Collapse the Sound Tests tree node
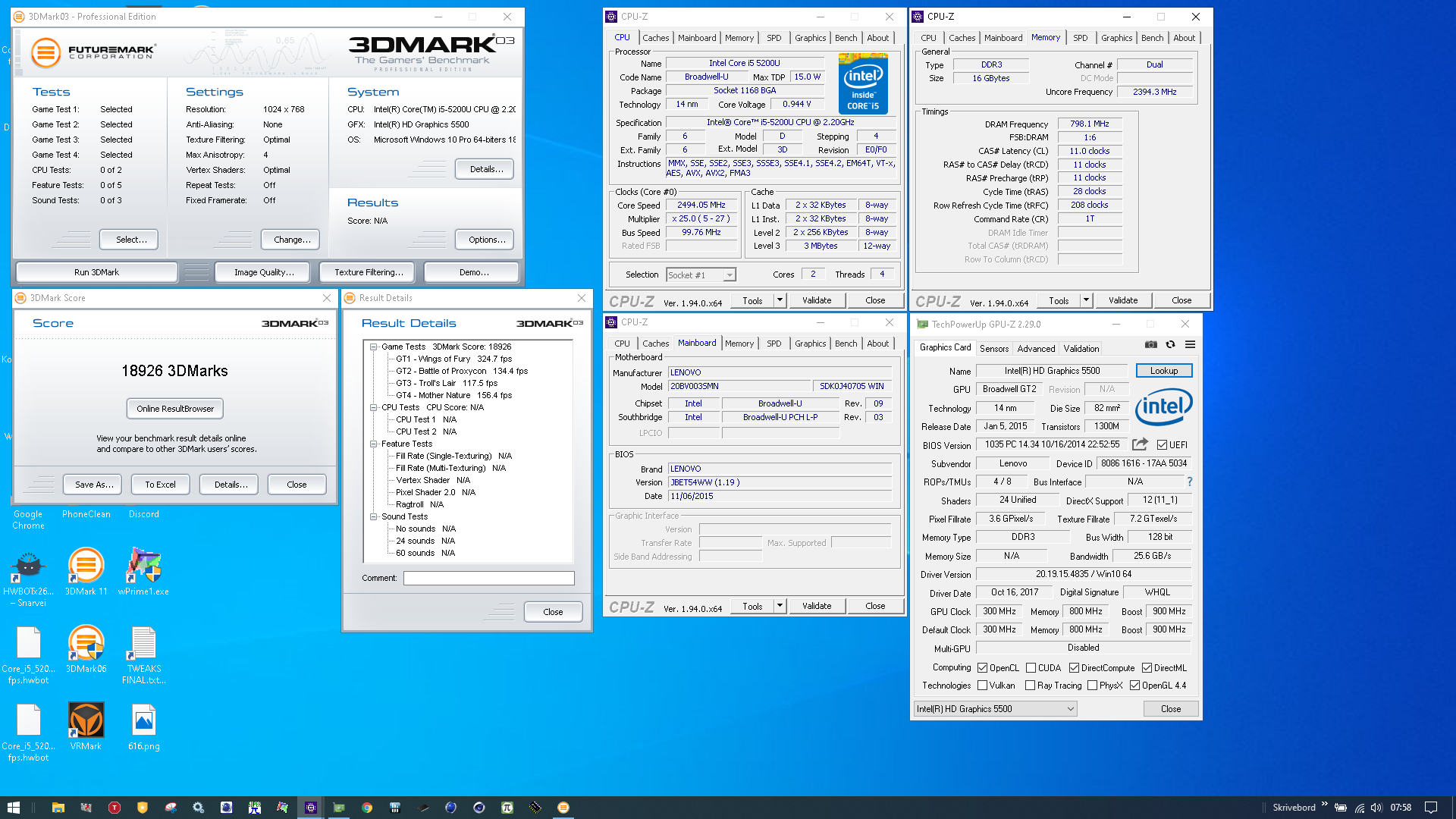1456x819 pixels. coord(373,516)
